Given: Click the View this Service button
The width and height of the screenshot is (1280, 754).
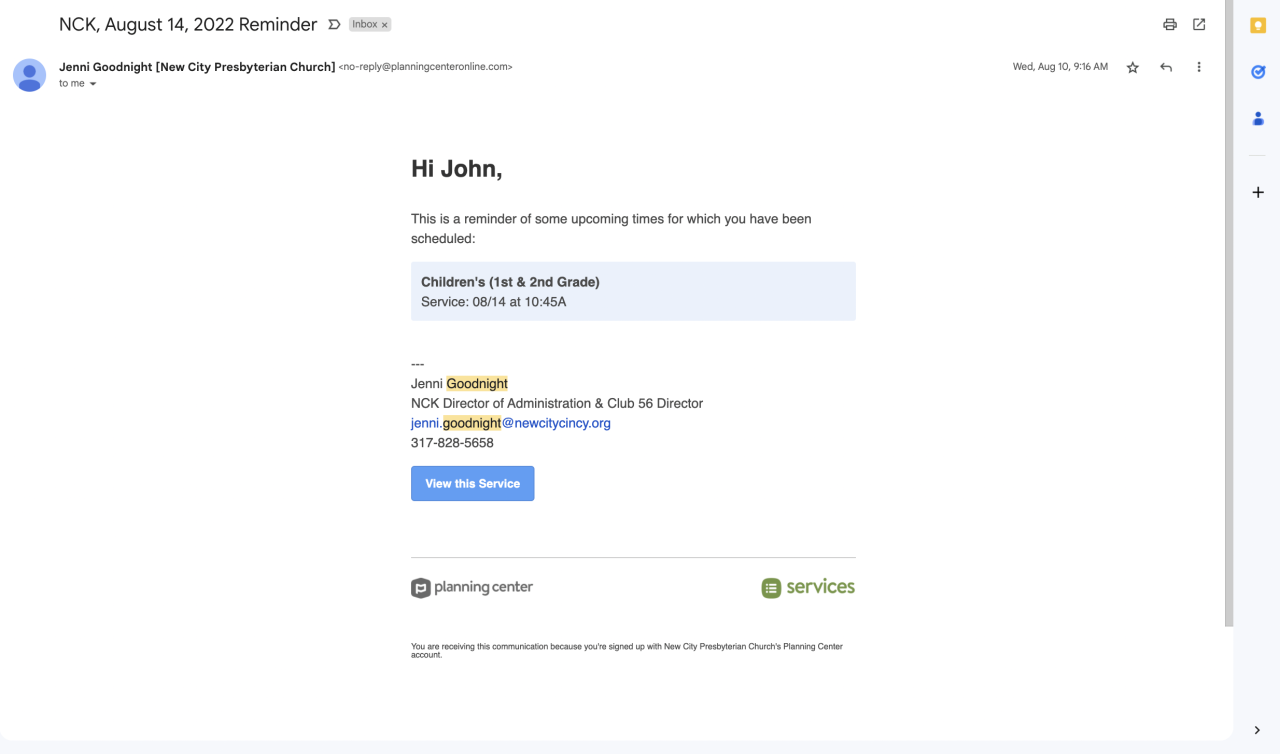Looking at the screenshot, I should point(472,483).
